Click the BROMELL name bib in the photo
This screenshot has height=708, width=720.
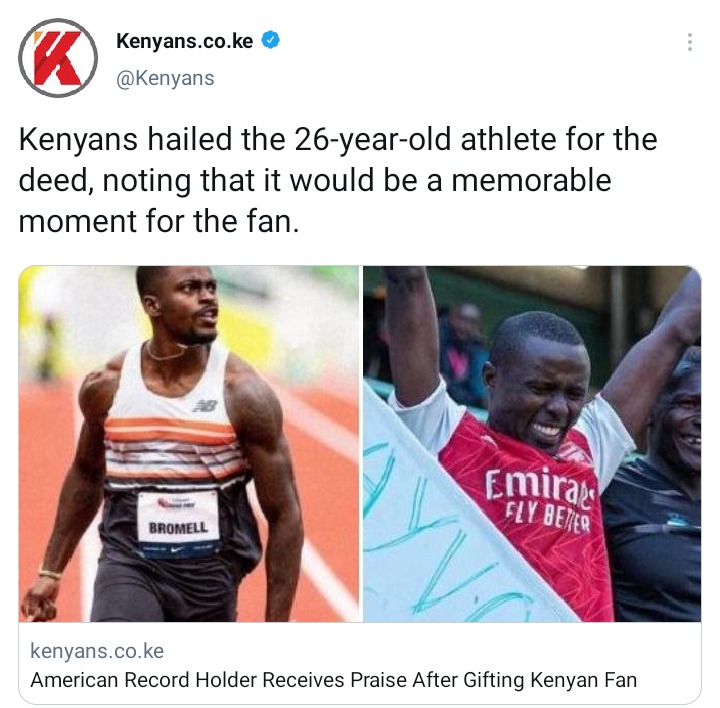[x=178, y=522]
